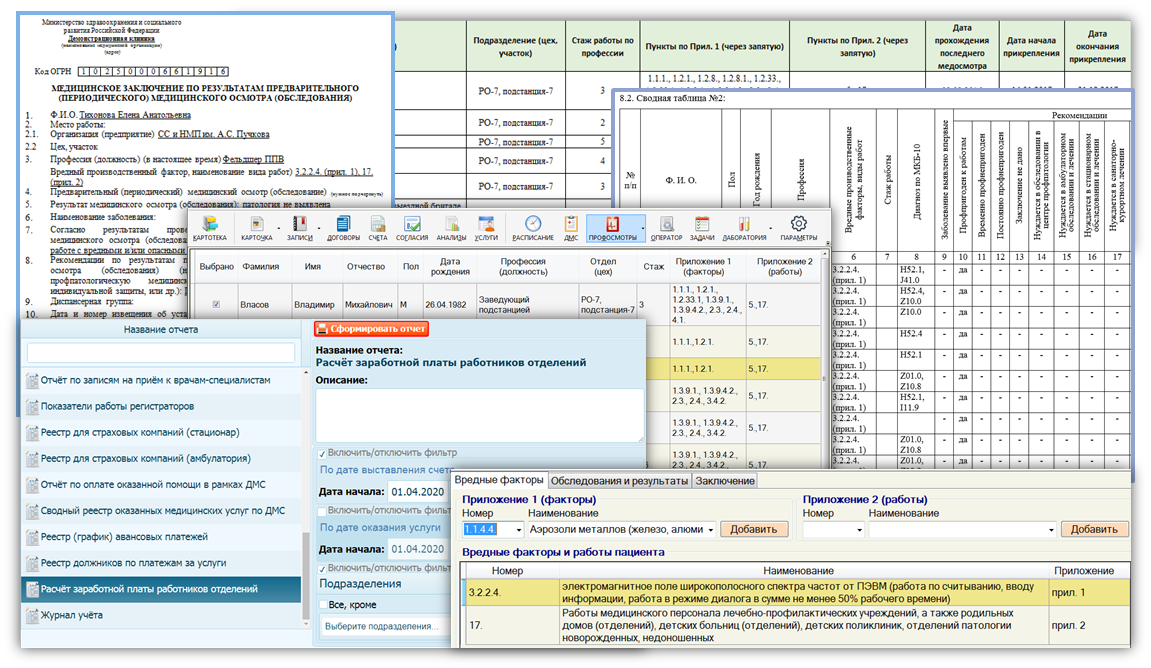Open dropdown arrow next to Профосмотры
The image size is (1151, 668).
click(x=643, y=227)
